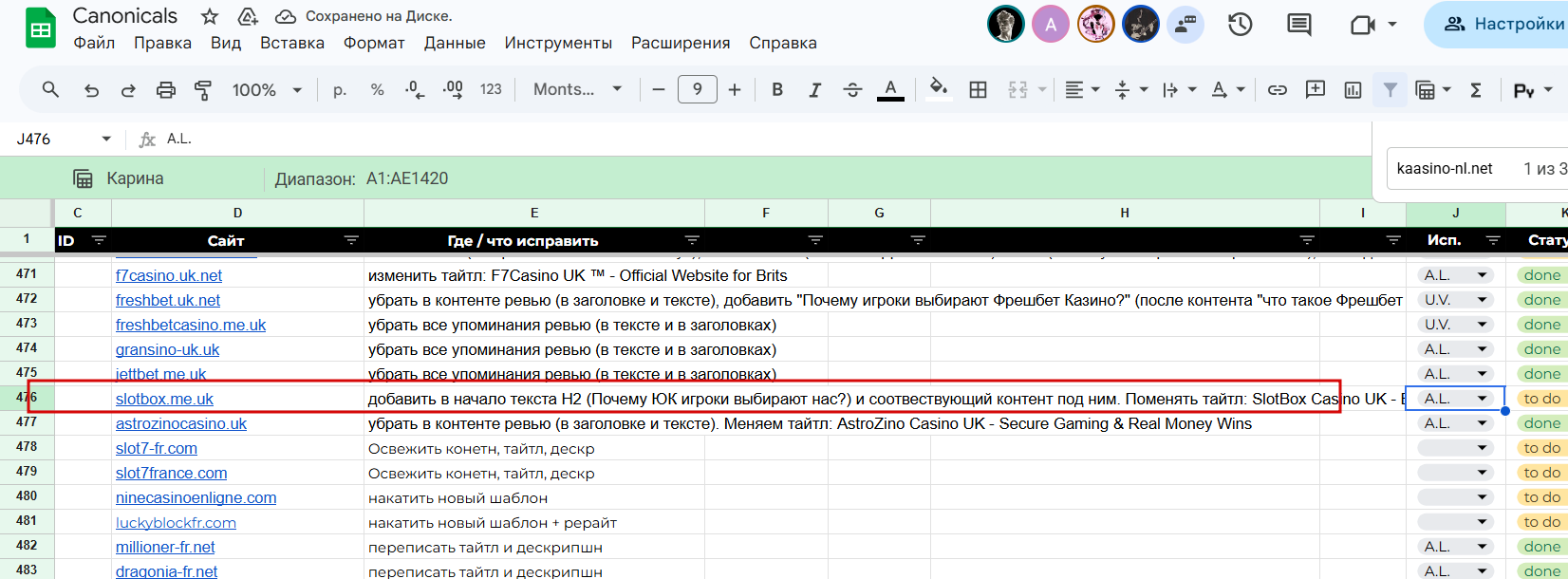Move document with the folder icon
The width and height of the screenshot is (1568, 579).
click(247, 16)
